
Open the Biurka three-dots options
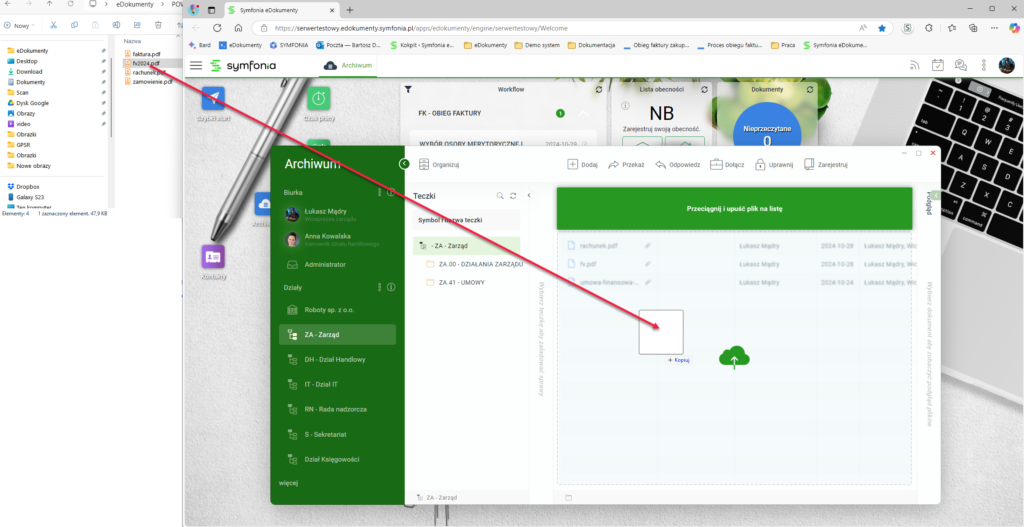click(x=379, y=193)
